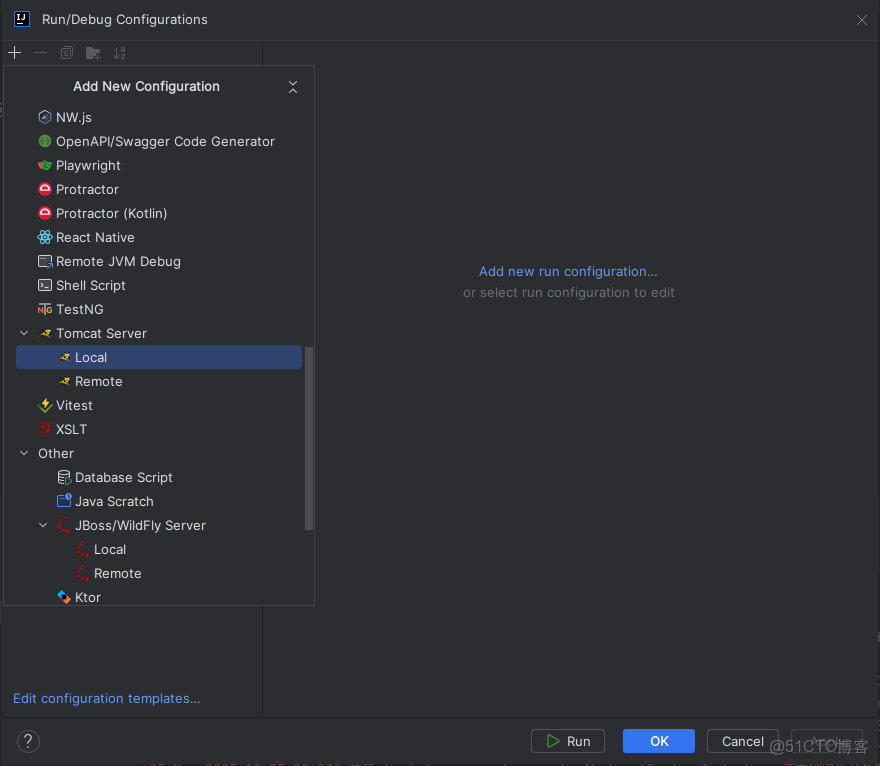Viewport: 880px width, 766px height.
Task: Click the Shell Script terminal icon
Action: (x=45, y=286)
